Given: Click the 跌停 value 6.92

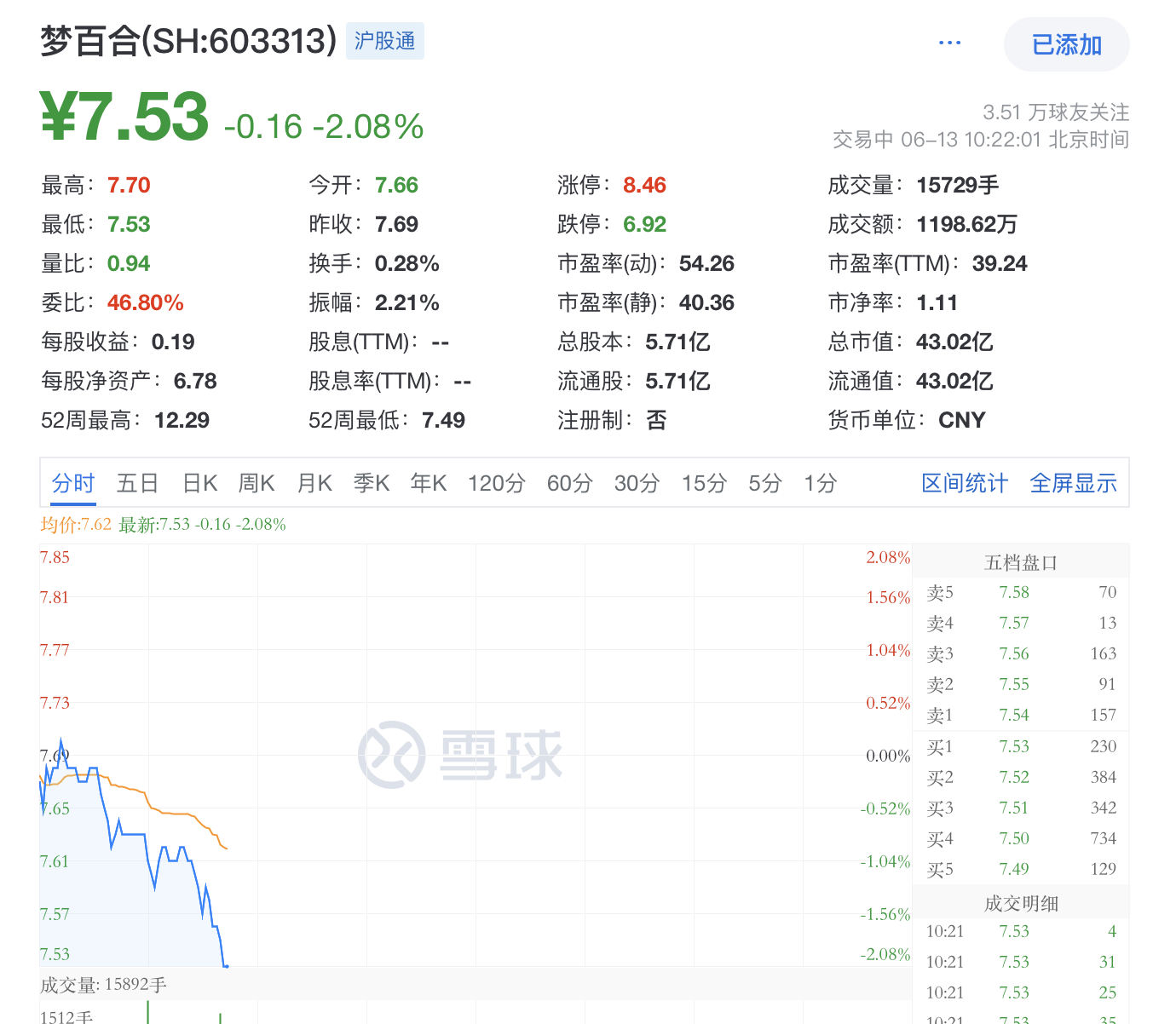Looking at the screenshot, I should coord(644,225).
